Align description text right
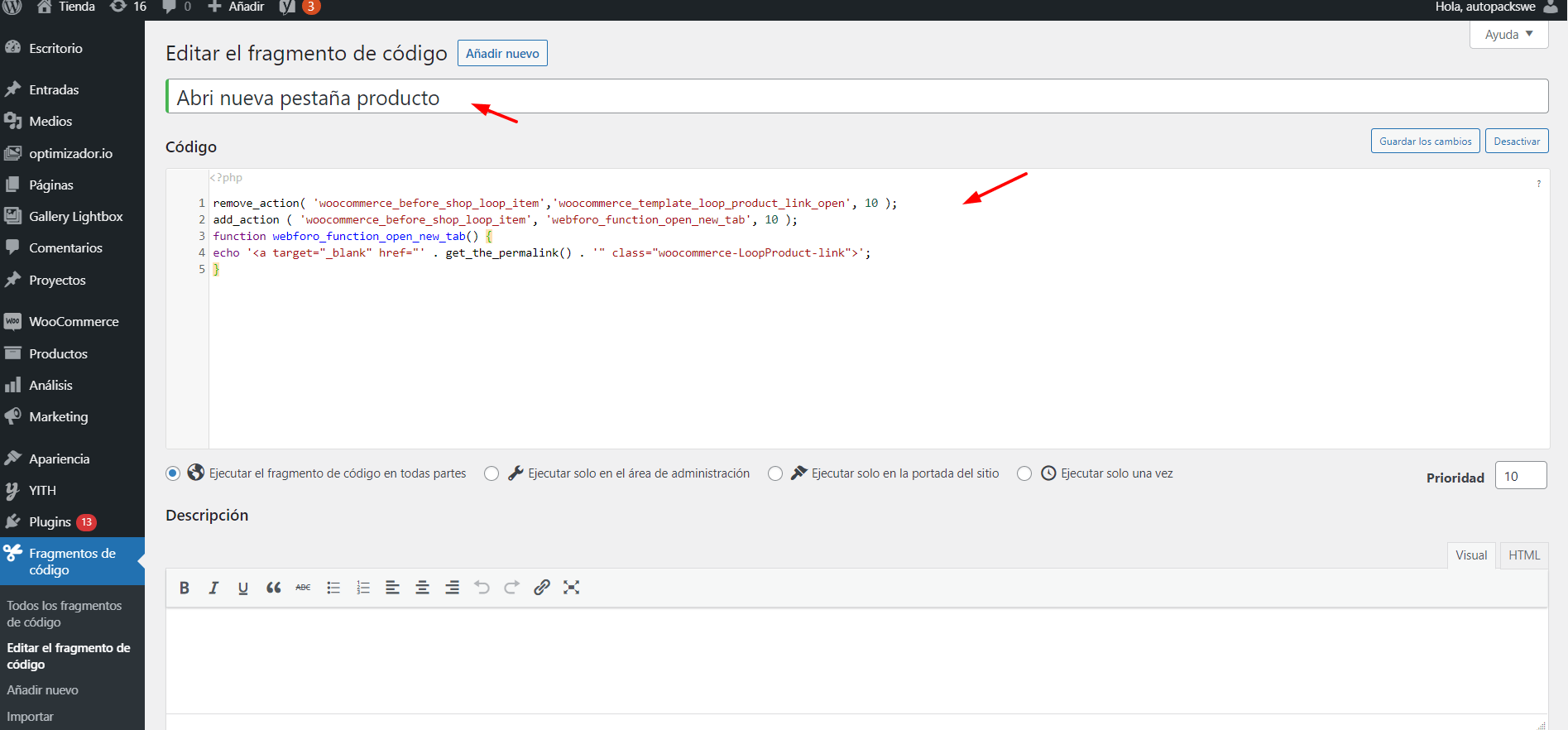 [453, 588]
